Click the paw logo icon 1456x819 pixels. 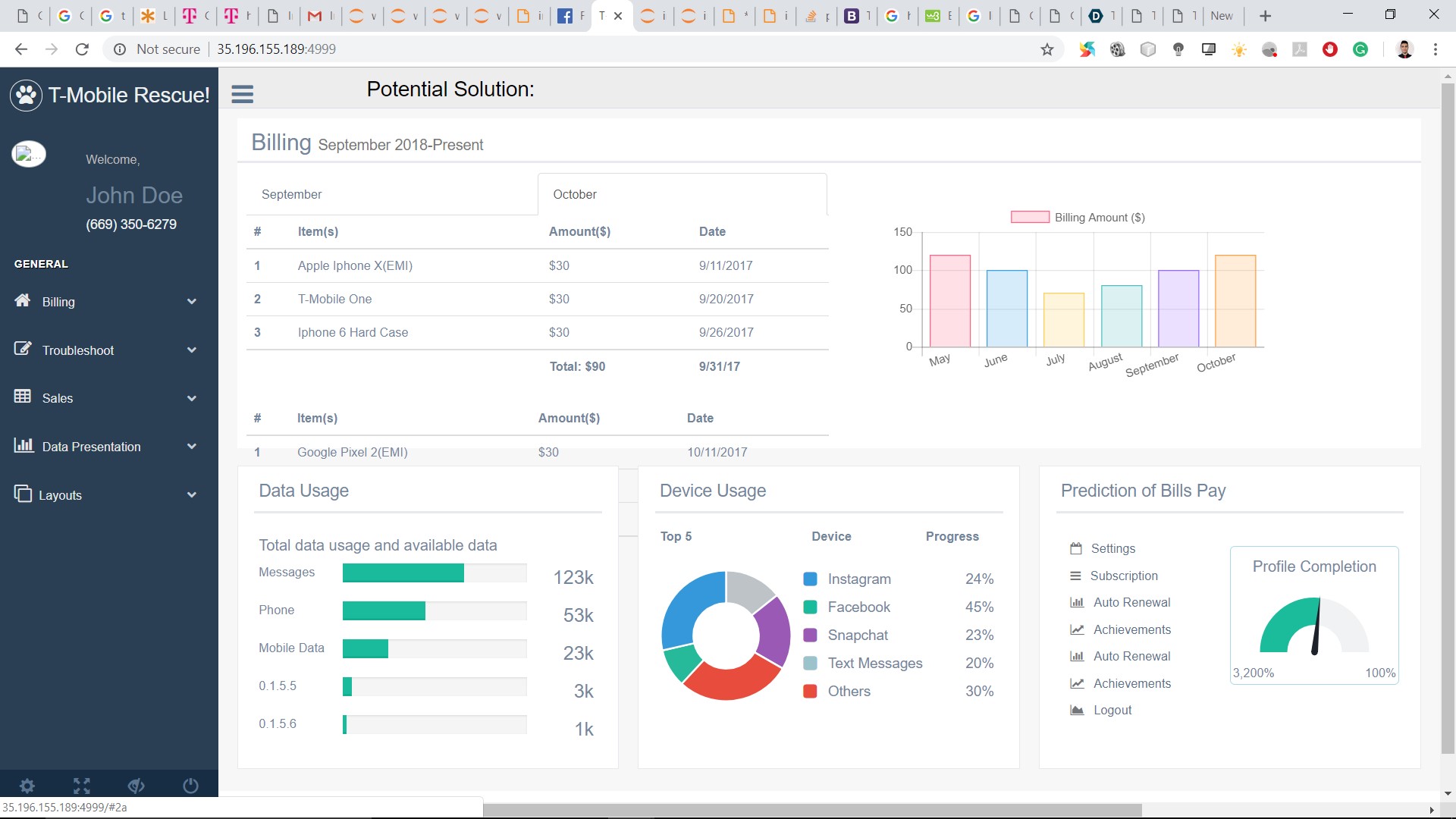point(27,96)
